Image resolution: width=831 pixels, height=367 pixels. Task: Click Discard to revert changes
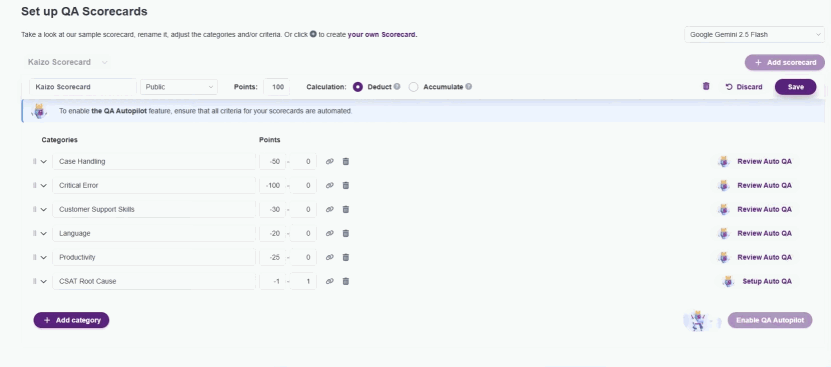(744, 87)
